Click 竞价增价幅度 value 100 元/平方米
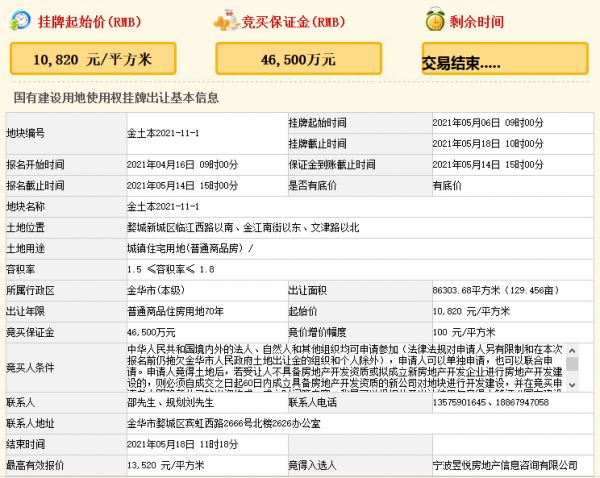The width and height of the screenshot is (600, 478). [x=464, y=332]
